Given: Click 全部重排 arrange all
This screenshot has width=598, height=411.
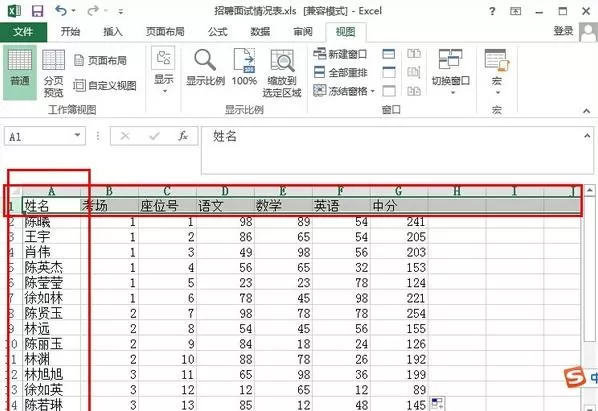Looking at the screenshot, I should pos(341,72).
